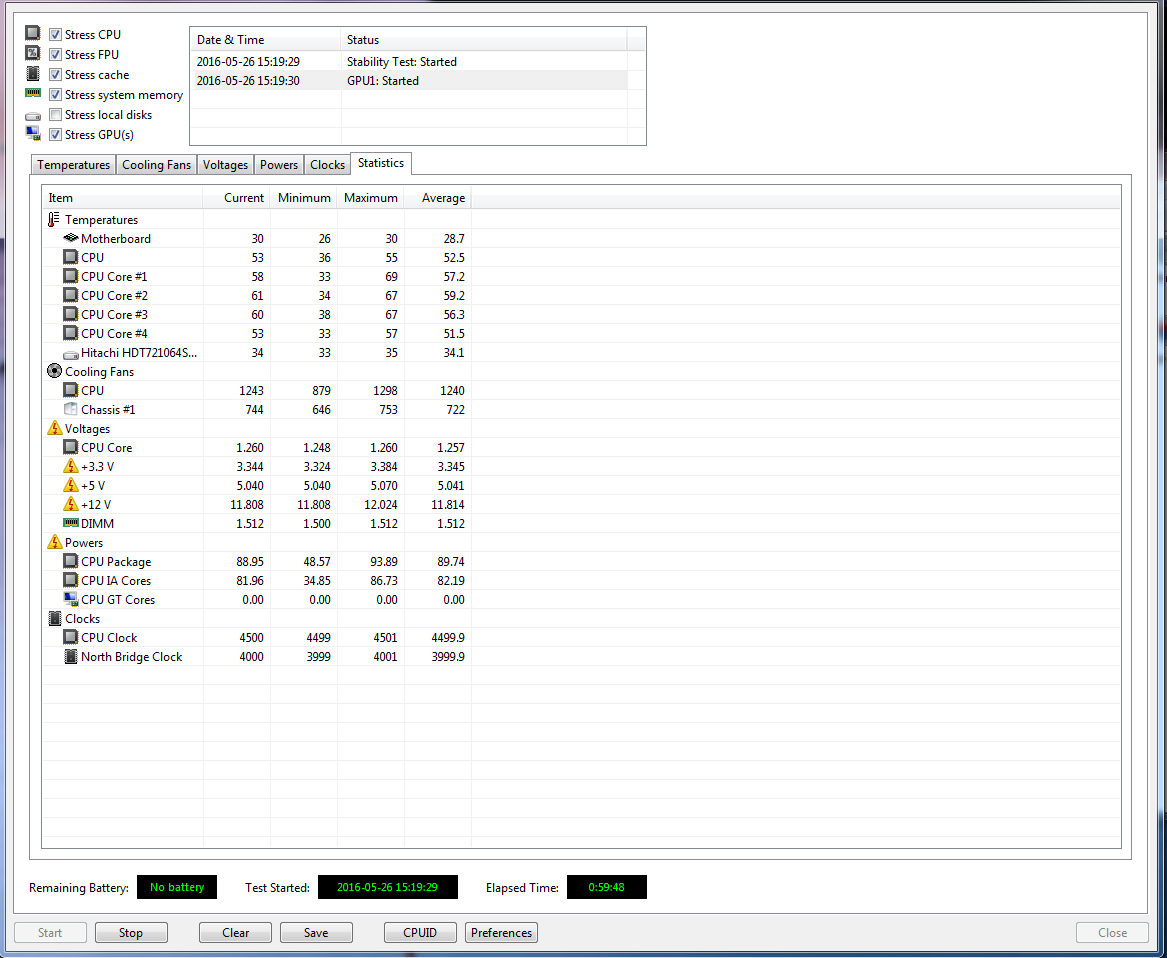Click the Test Started timestamp field
The image size is (1167, 958).
pos(388,887)
